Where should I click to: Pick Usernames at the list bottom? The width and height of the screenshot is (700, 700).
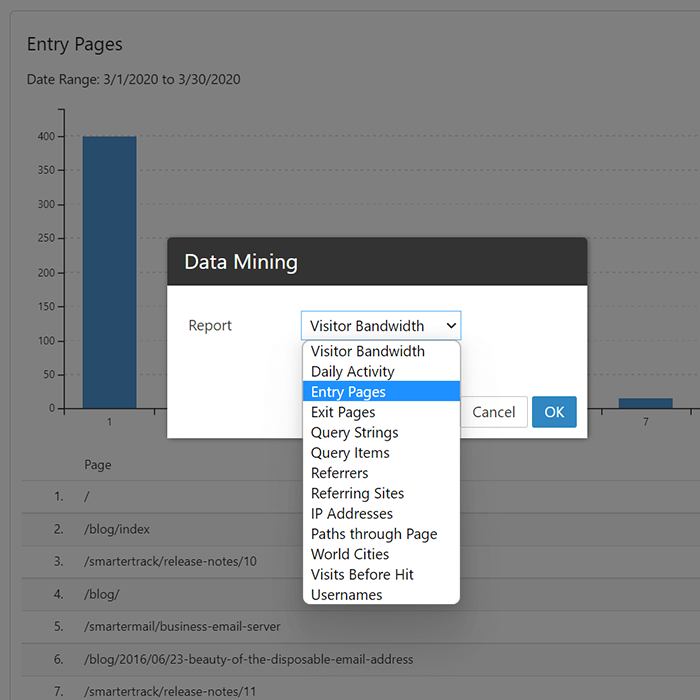point(381,595)
